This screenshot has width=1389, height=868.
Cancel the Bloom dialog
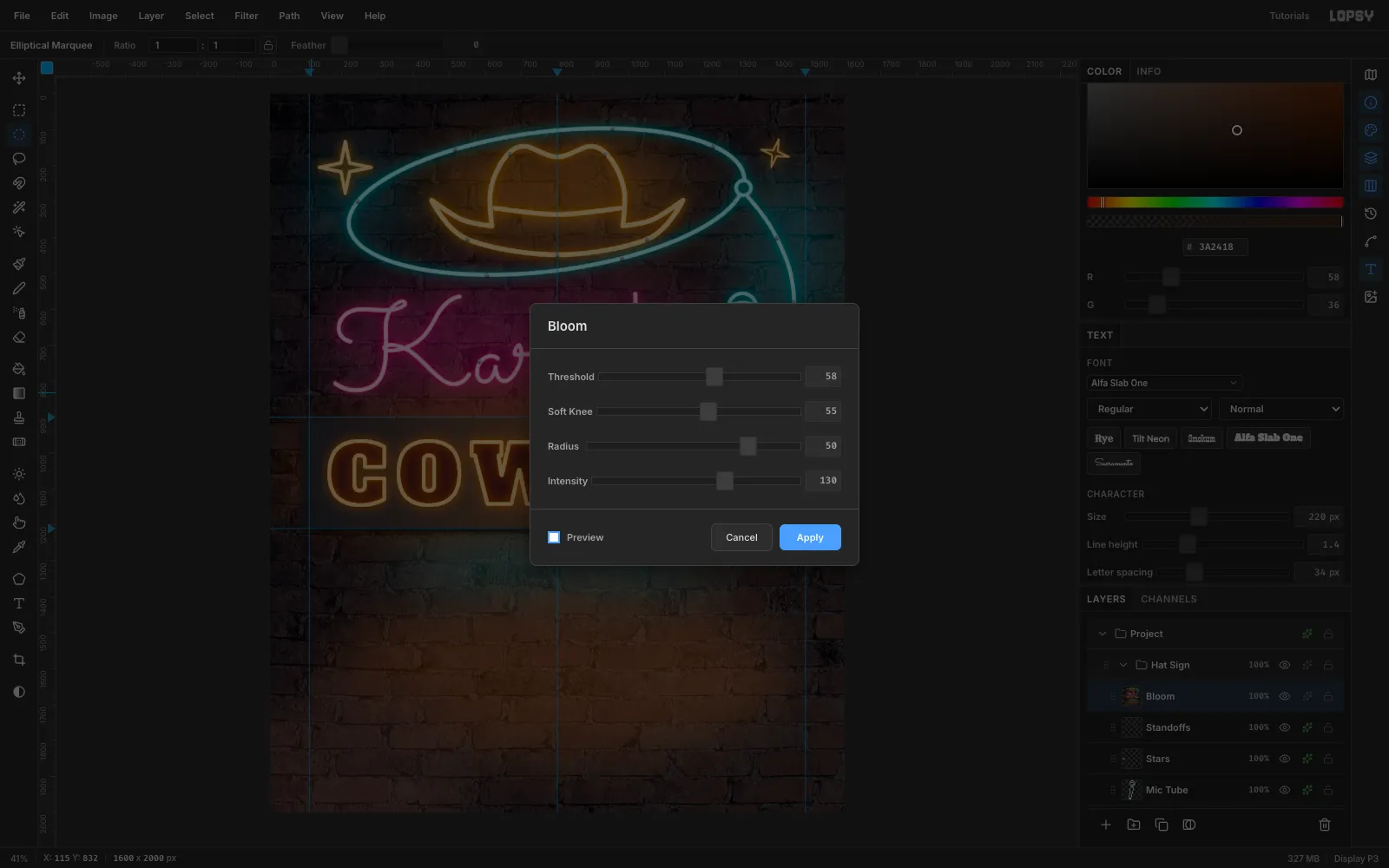[741, 537]
